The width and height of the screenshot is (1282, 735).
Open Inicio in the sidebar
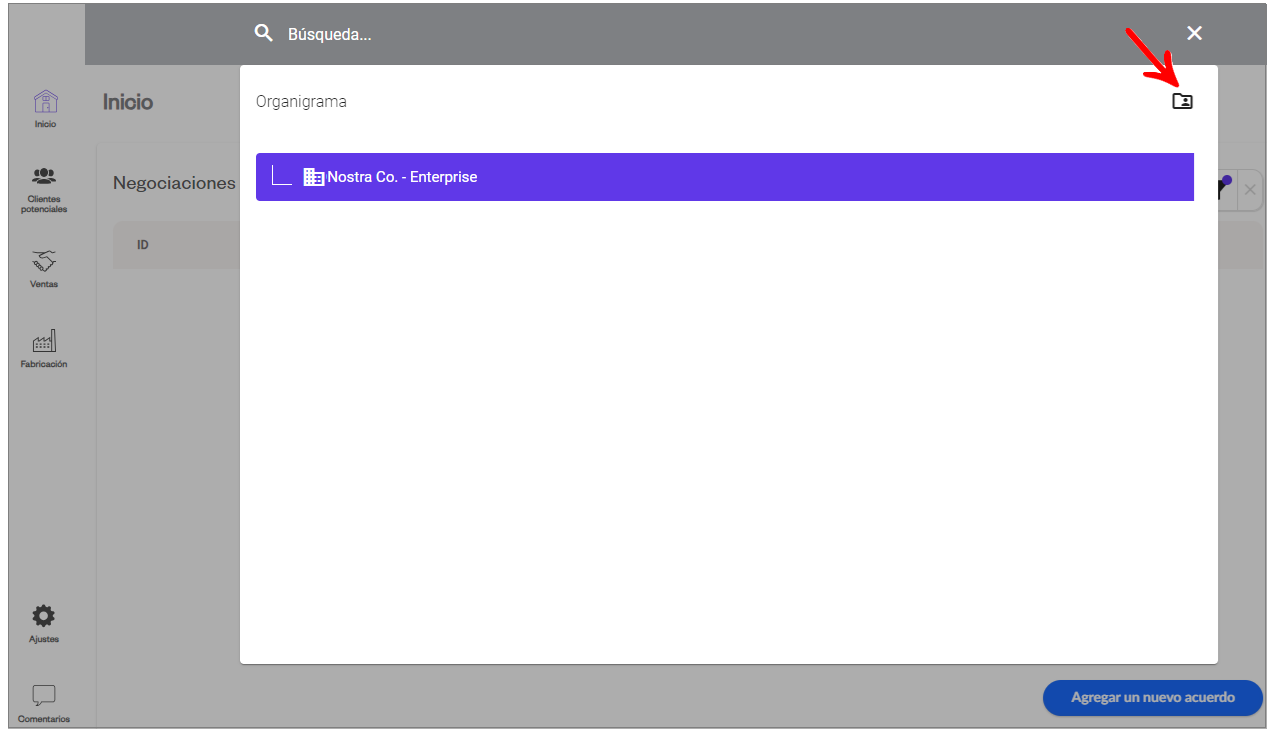(45, 108)
